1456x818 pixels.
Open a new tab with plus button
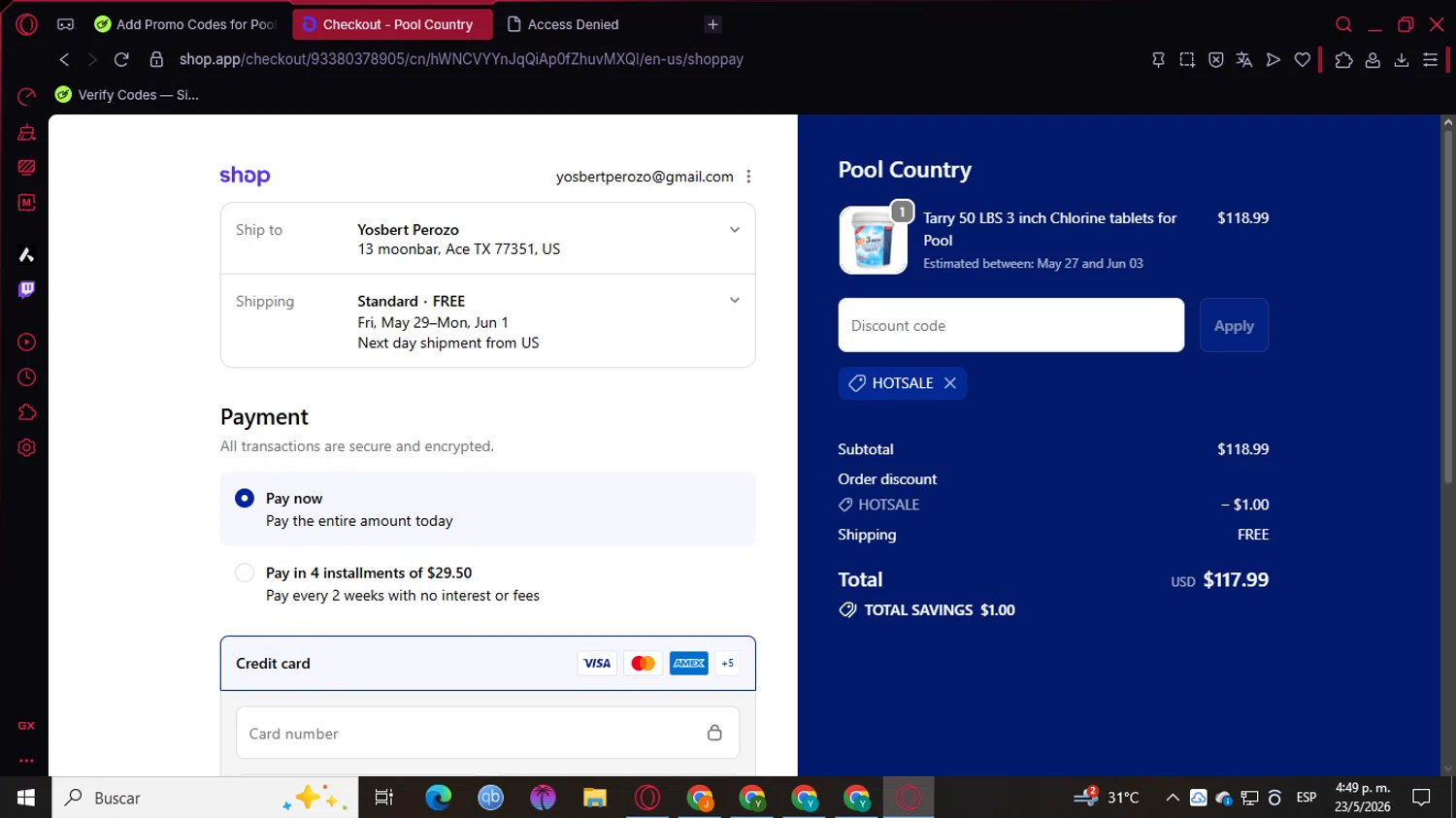tap(712, 24)
